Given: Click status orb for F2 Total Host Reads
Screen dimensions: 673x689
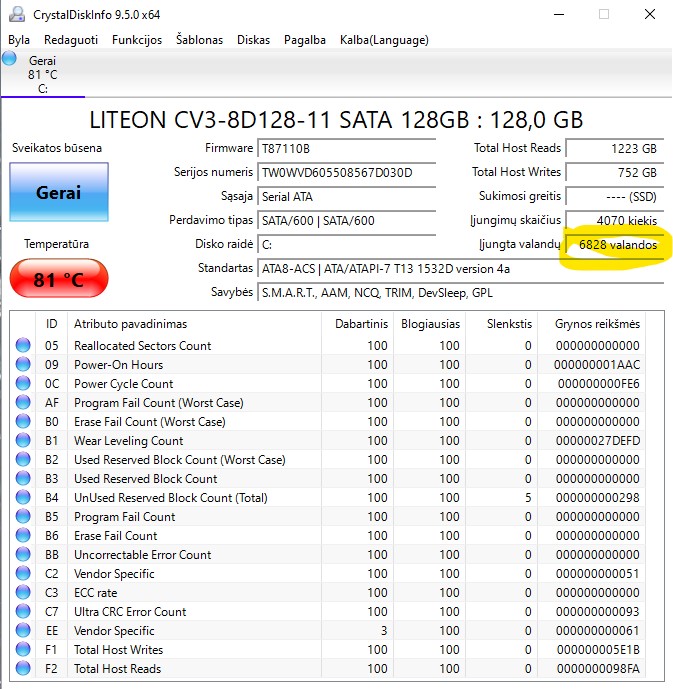Looking at the screenshot, I should [23, 668].
